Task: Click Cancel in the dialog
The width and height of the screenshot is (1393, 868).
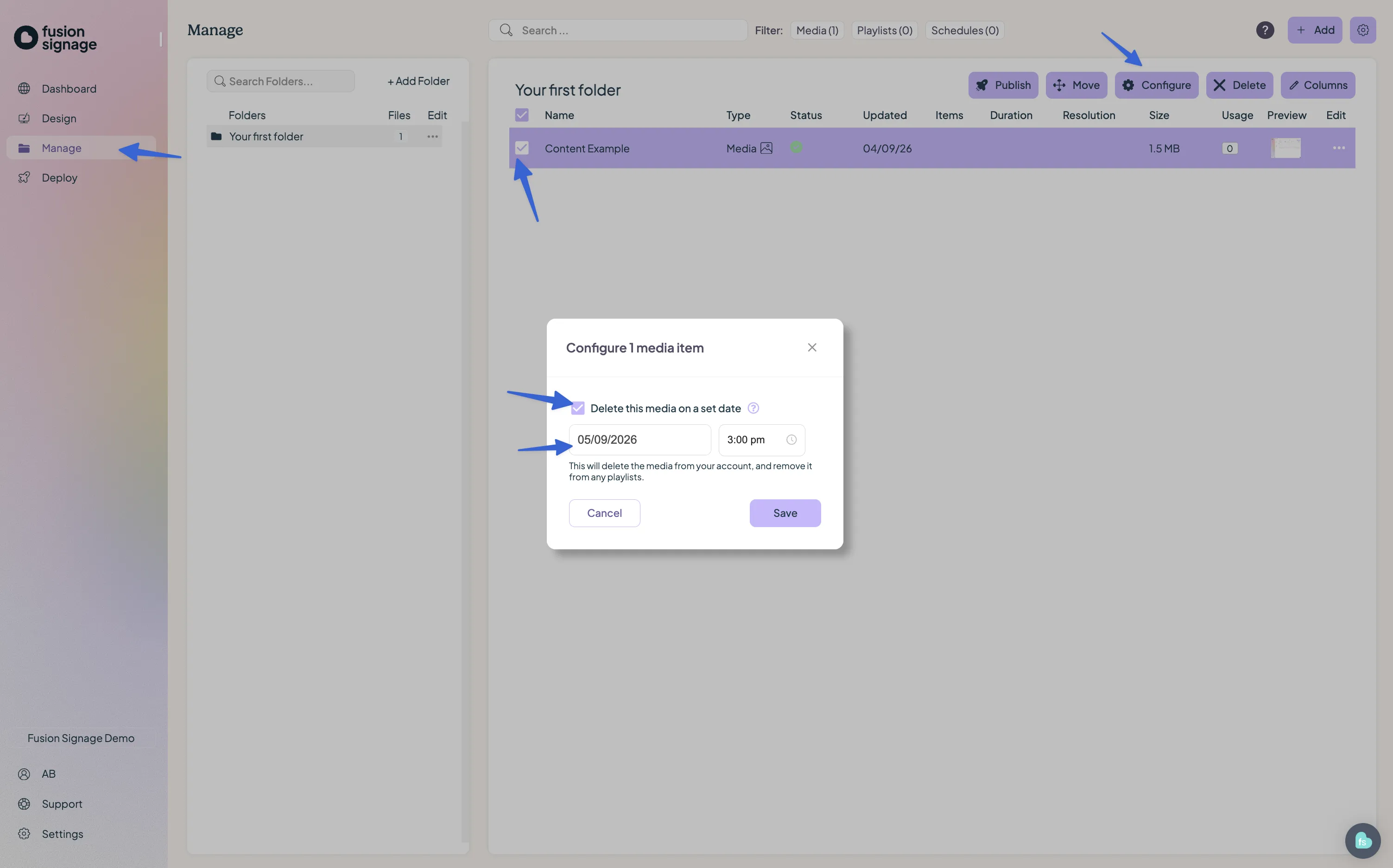Action: [604, 513]
